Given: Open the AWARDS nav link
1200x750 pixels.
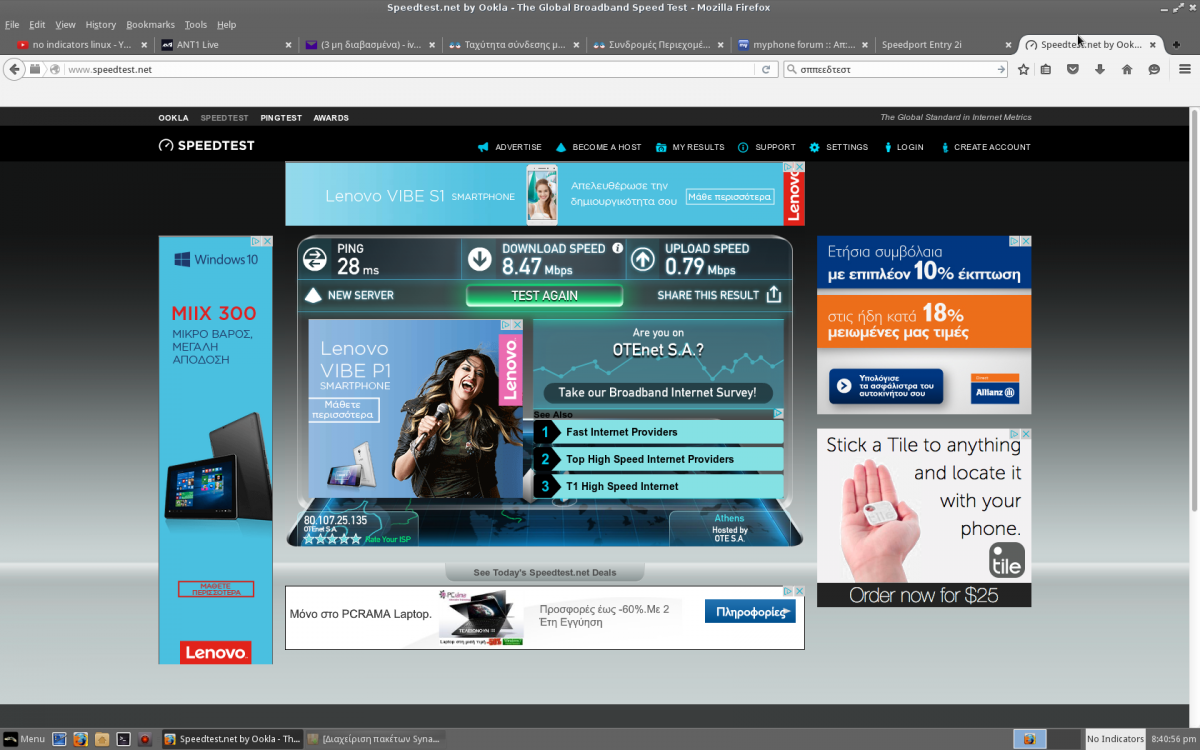Looking at the screenshot, I should [x=331, y=118].
